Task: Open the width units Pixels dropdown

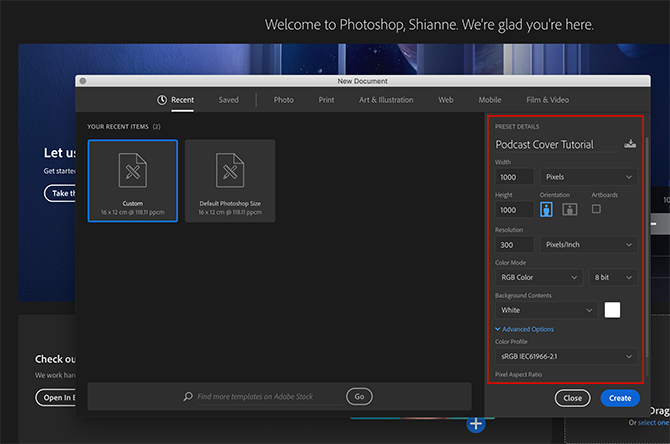Action: pos(588,177)
